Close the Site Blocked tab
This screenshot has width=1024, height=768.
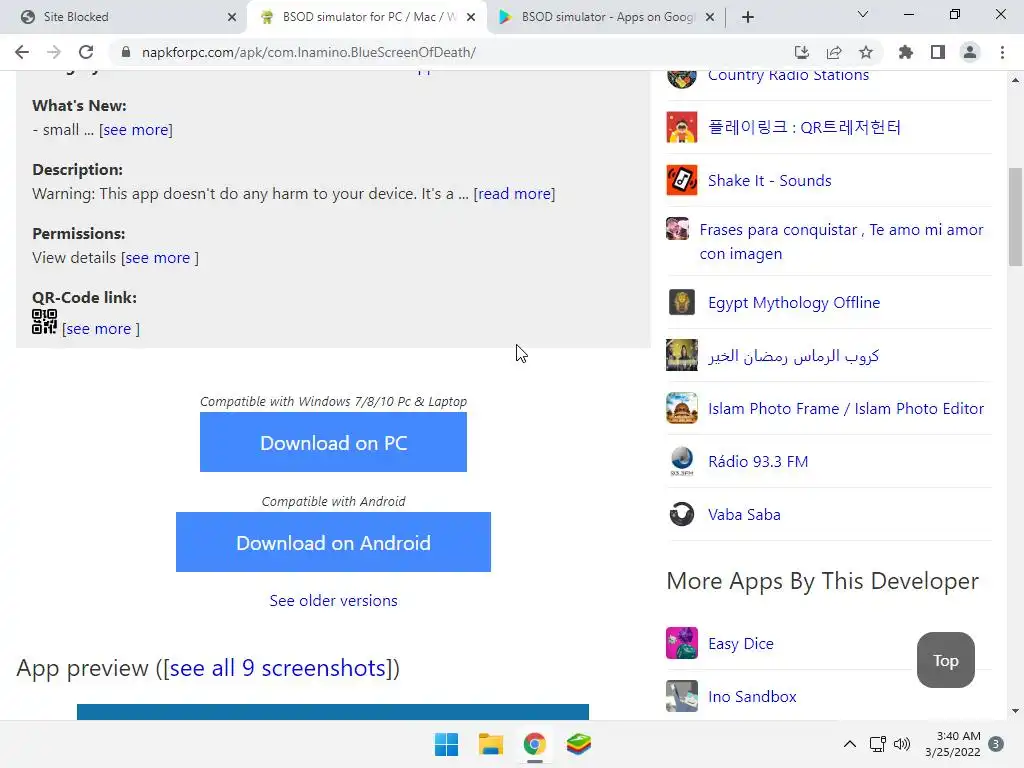[x=232, y=17]
